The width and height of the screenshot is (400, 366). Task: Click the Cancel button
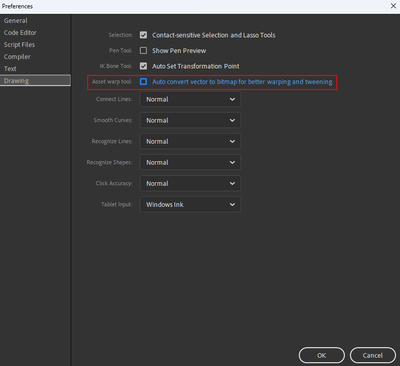coord(373,355)
